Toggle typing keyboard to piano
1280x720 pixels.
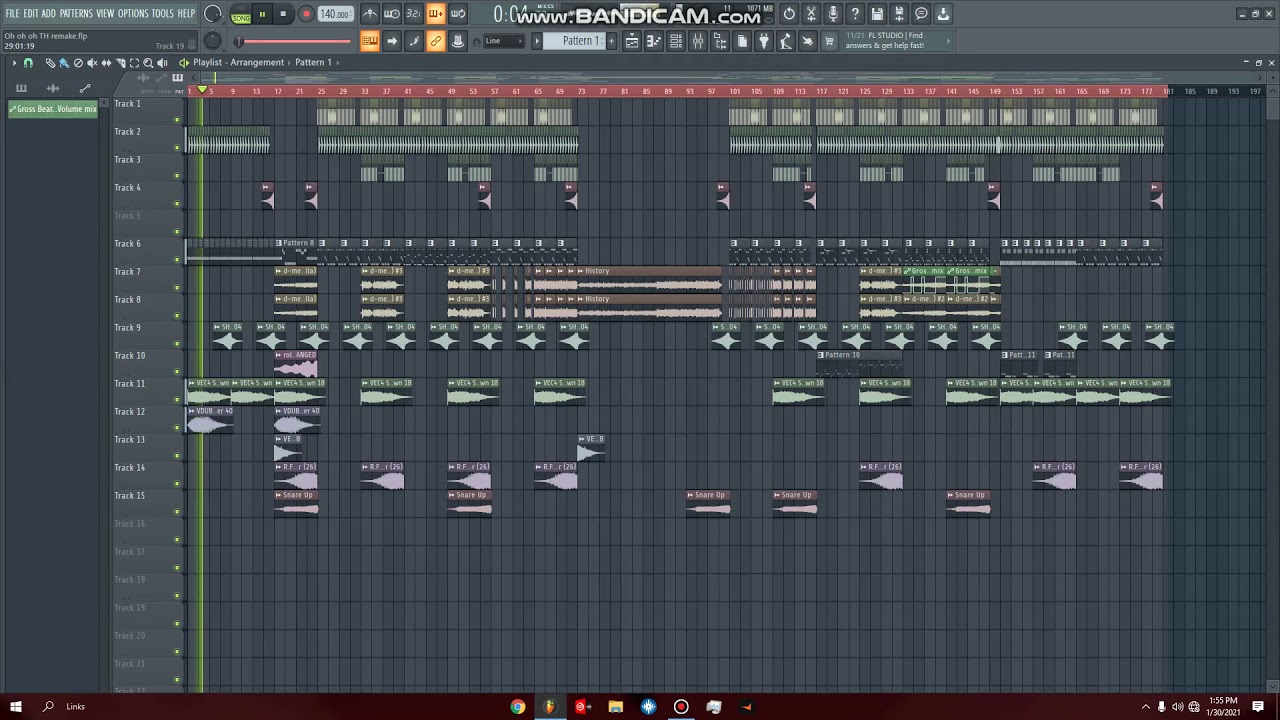(x=370, y=41)
